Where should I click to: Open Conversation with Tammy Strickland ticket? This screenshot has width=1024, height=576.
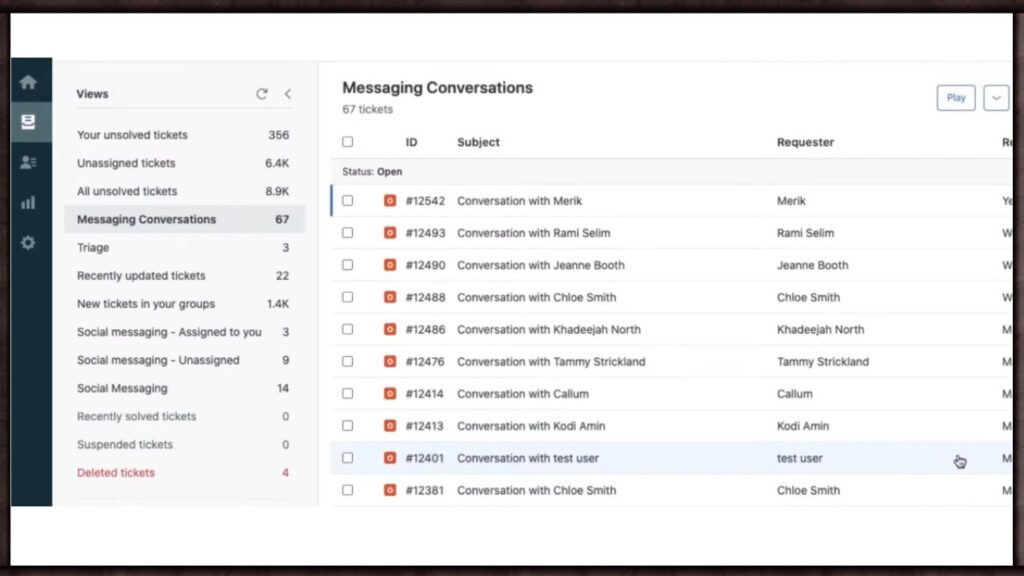(551, 362)
